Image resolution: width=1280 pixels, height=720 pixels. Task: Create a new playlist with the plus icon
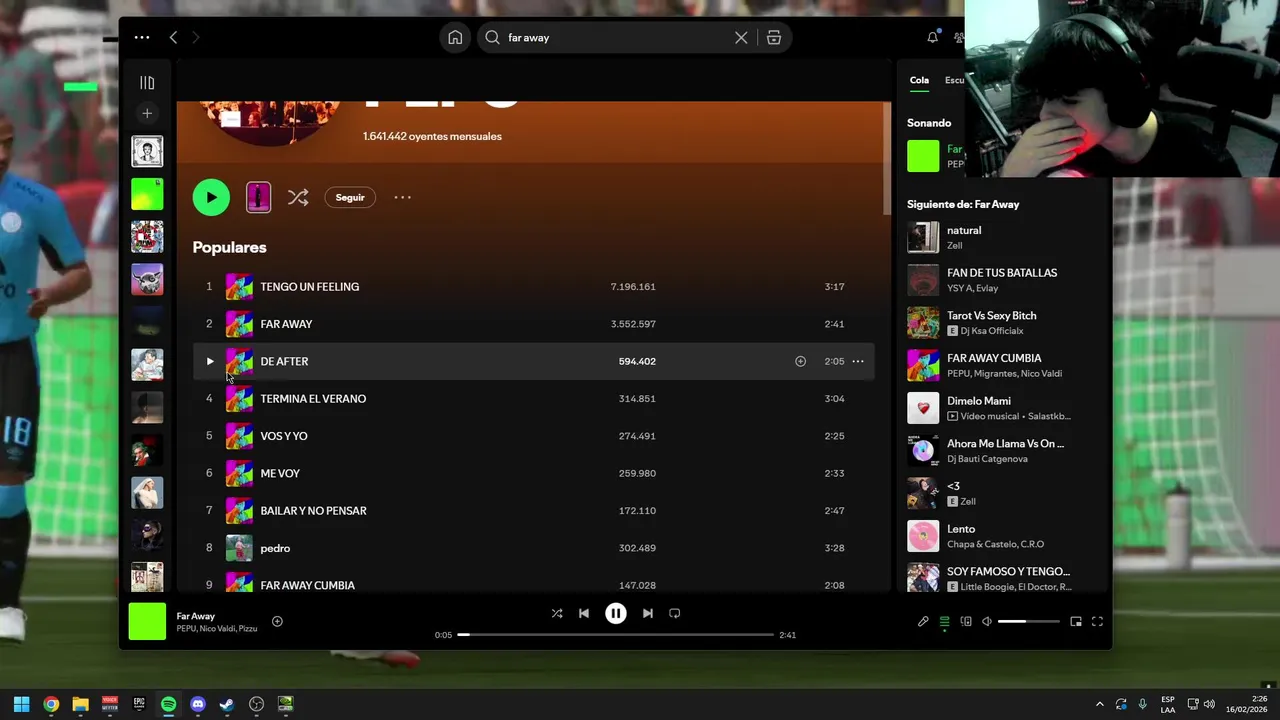[147, 114]
